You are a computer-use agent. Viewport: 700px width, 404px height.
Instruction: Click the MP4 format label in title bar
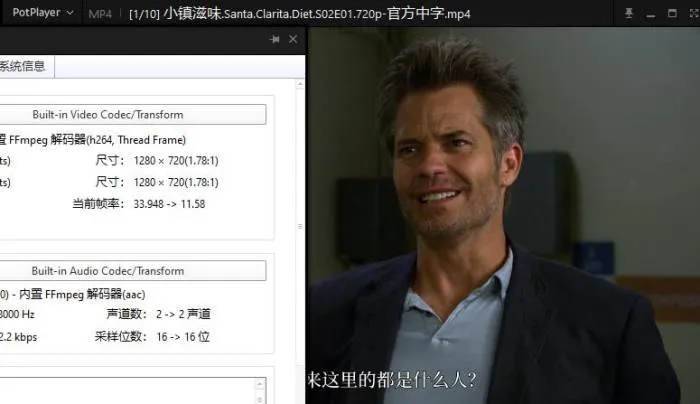(100, 14)
